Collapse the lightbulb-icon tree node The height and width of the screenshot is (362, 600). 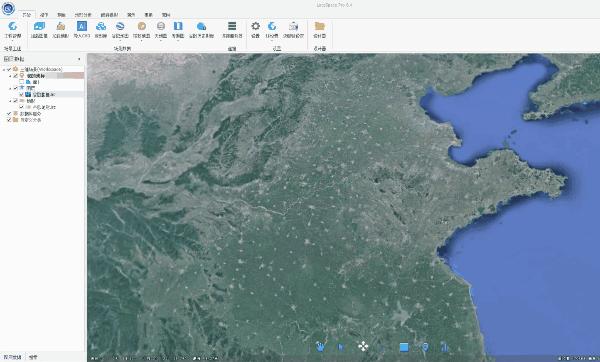pos(10,76)
